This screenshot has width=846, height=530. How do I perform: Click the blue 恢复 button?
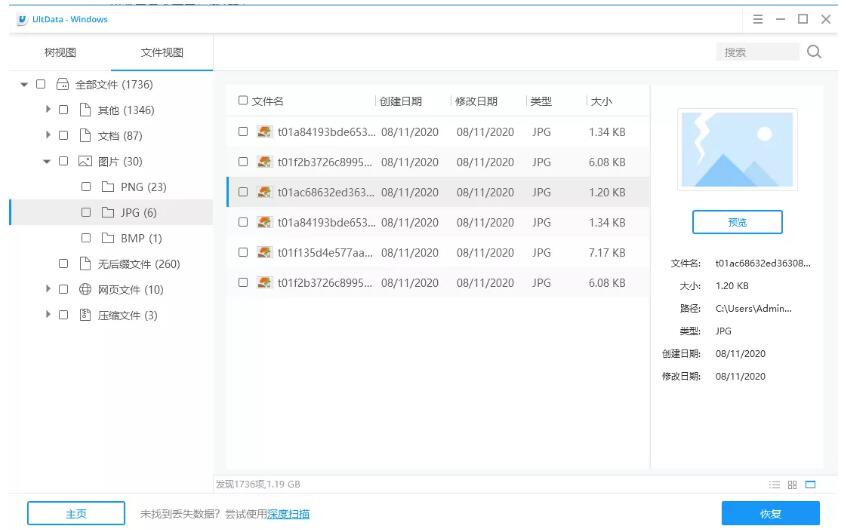[x=770, y=514]
